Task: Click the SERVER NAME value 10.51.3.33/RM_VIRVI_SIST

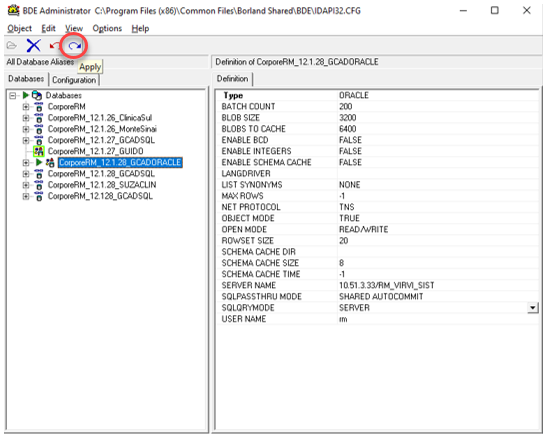Action: [x=386, y=285]
